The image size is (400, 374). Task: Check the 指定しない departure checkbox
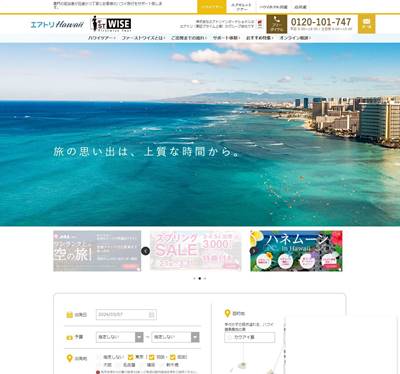click(x=99, y=357)
